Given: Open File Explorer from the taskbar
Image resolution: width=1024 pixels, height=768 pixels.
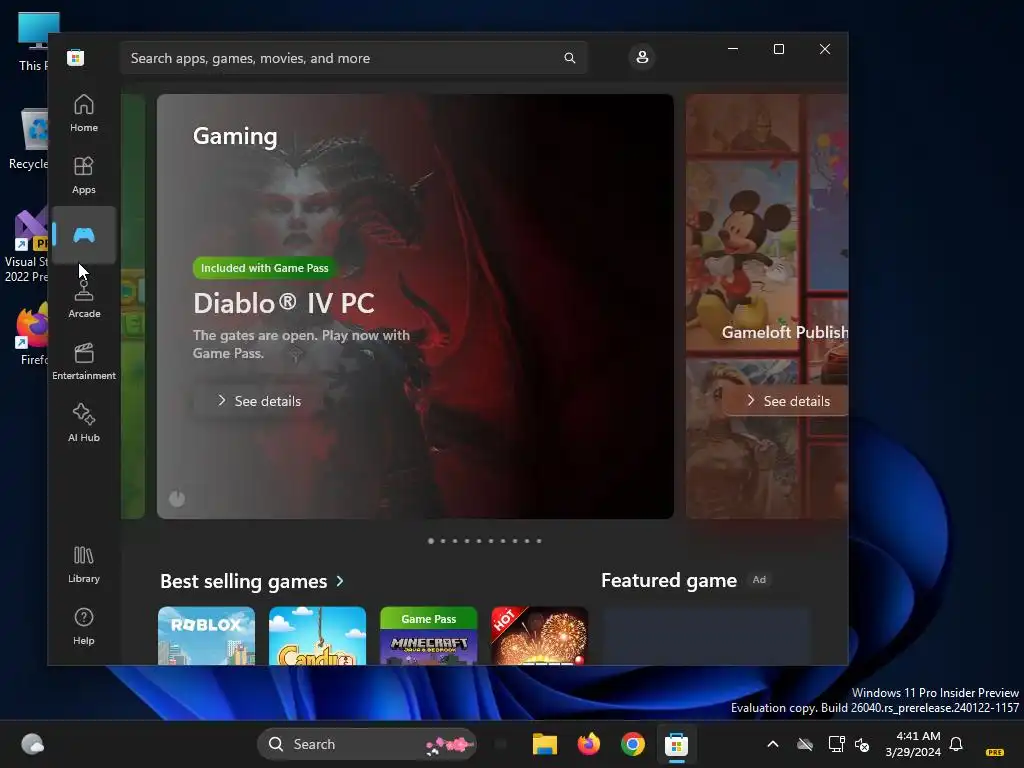Looking at the screenshot, I should coord(545,744).
